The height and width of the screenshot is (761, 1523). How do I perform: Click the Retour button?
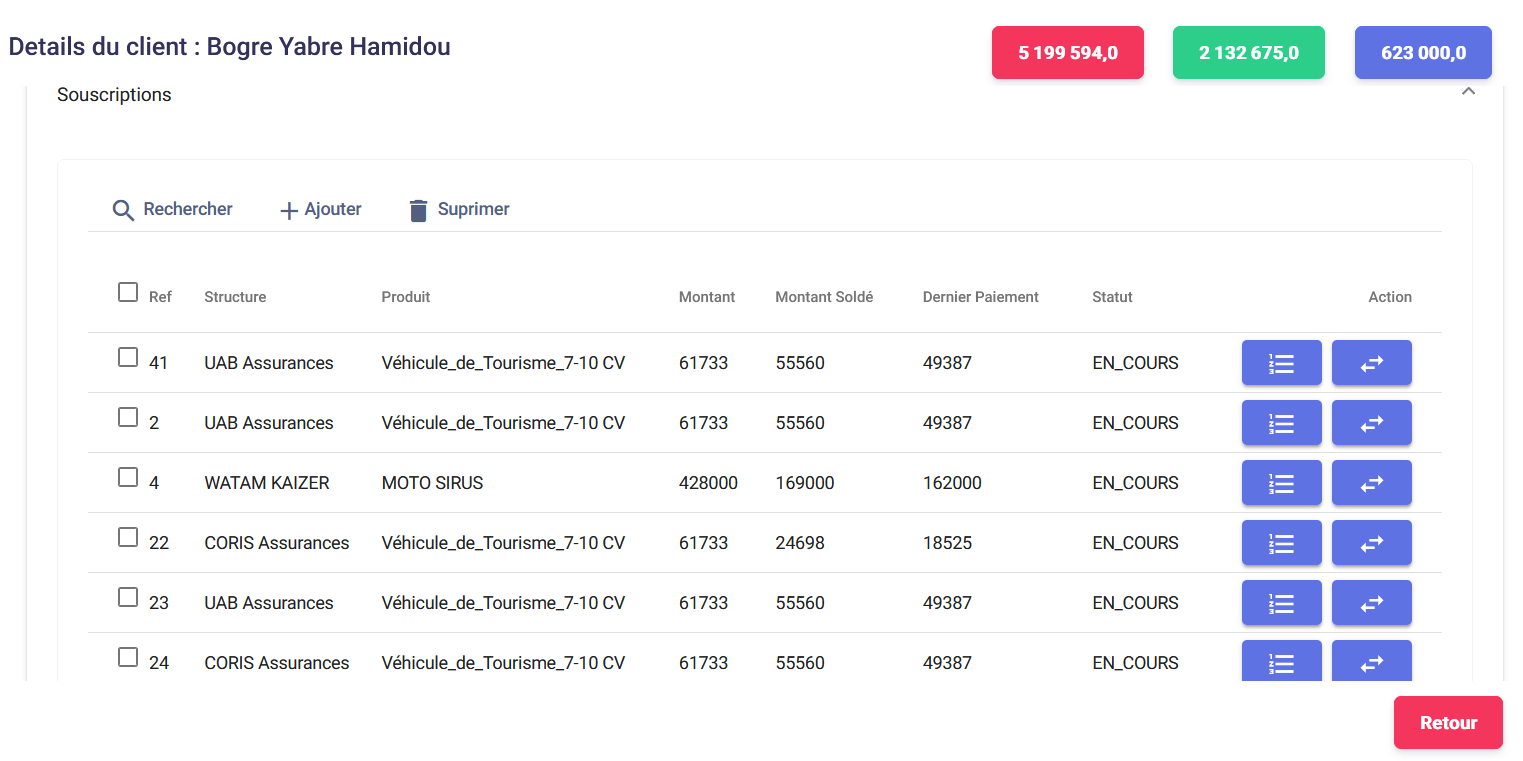coord(1448,722)
